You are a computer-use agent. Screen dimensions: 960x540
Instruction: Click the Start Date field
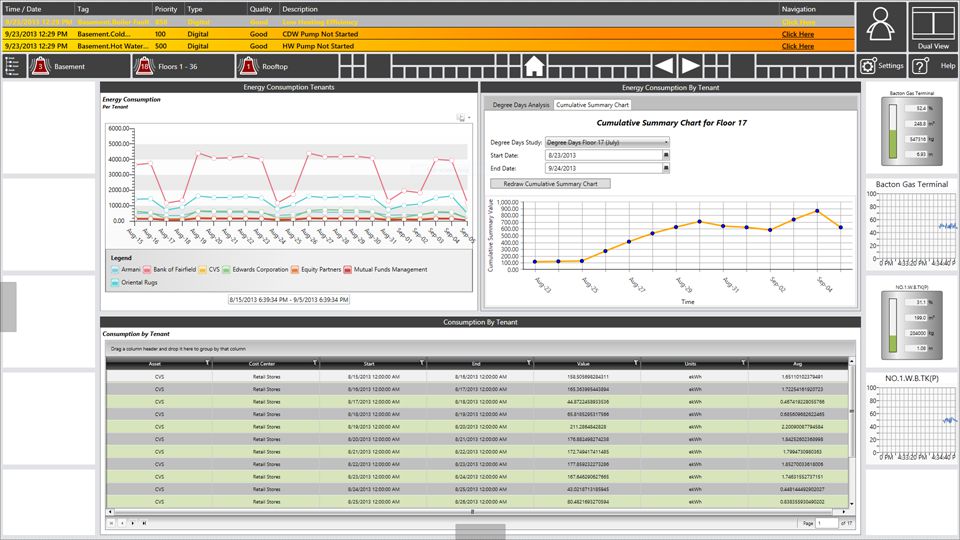pyautogui.click(x=603, y=156)
